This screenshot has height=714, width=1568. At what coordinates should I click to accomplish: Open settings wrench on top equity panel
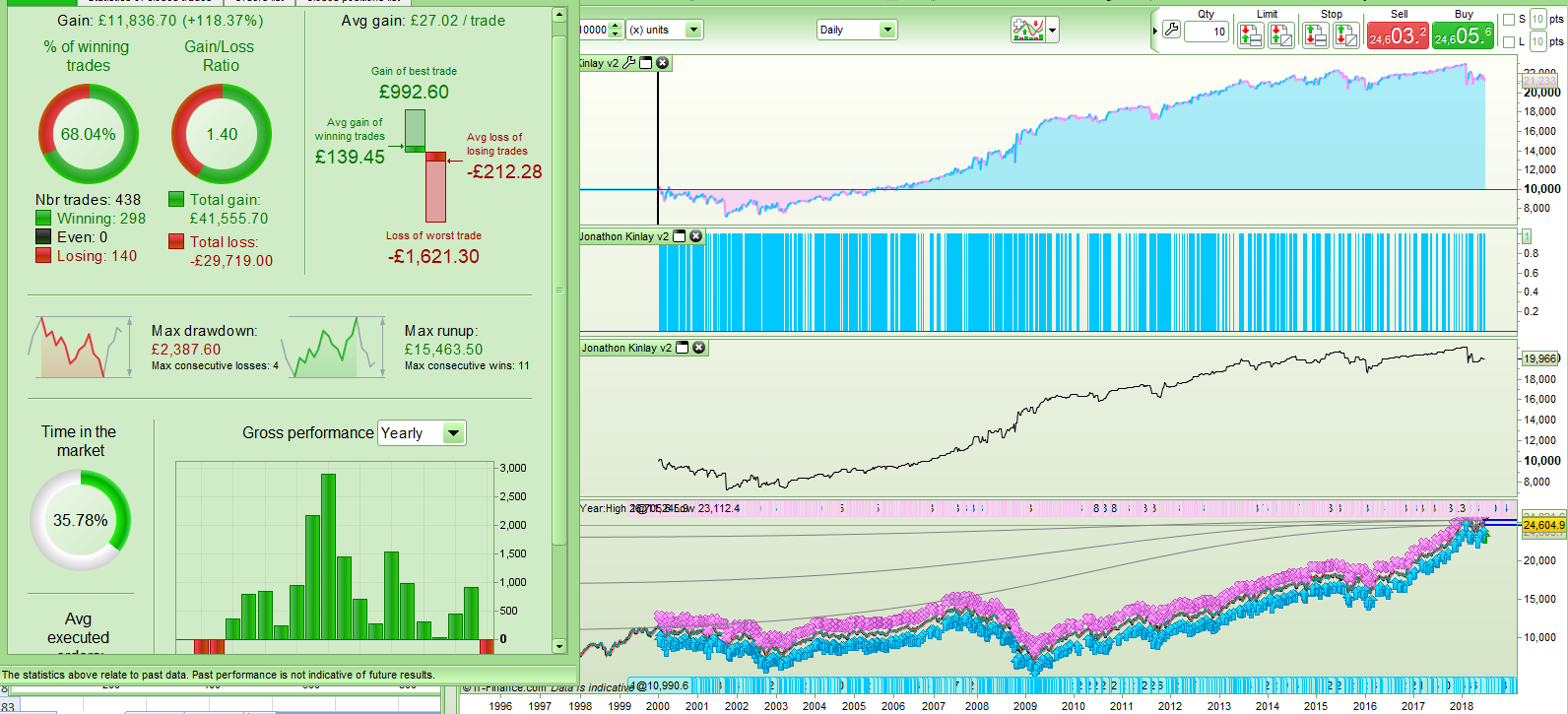pos(629,63)
